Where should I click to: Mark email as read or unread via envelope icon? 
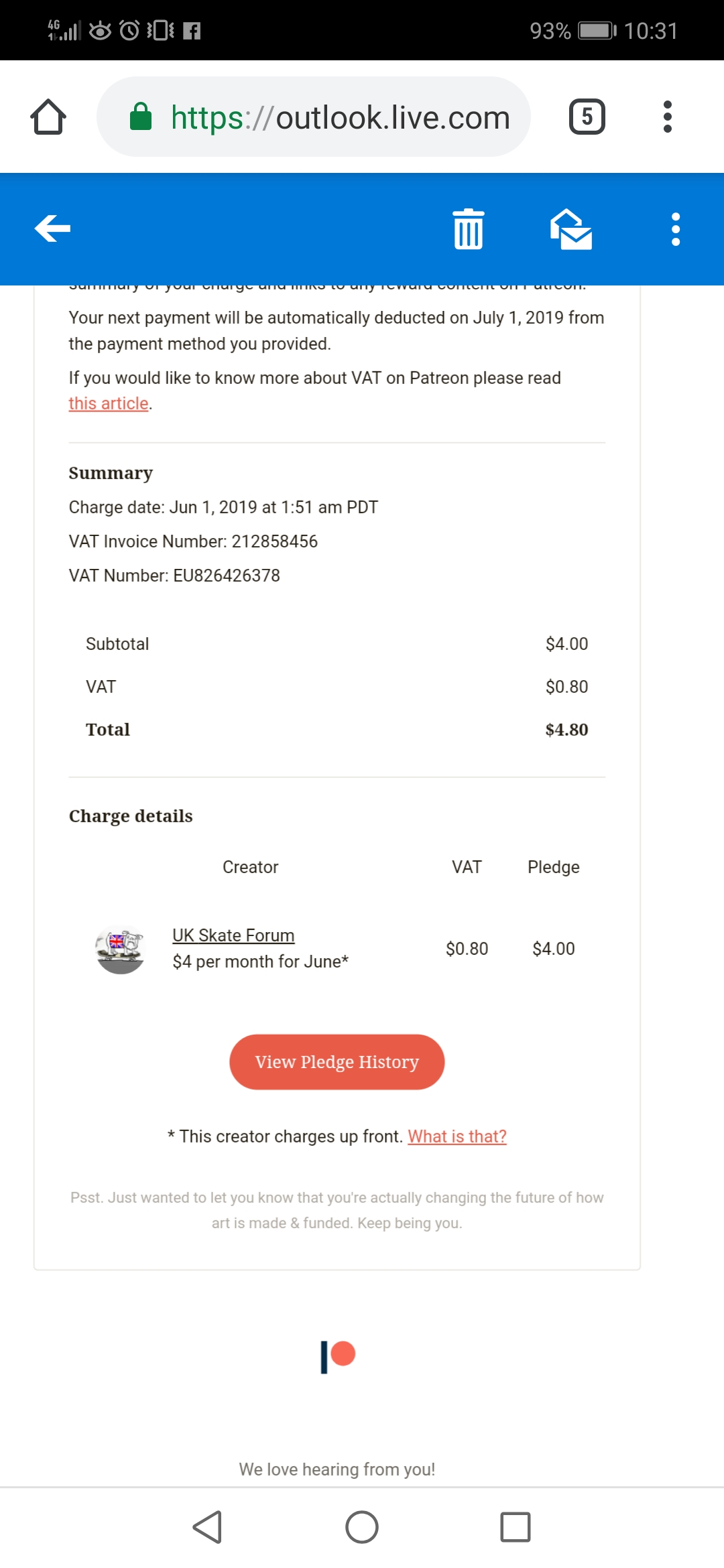coord(570,229)
